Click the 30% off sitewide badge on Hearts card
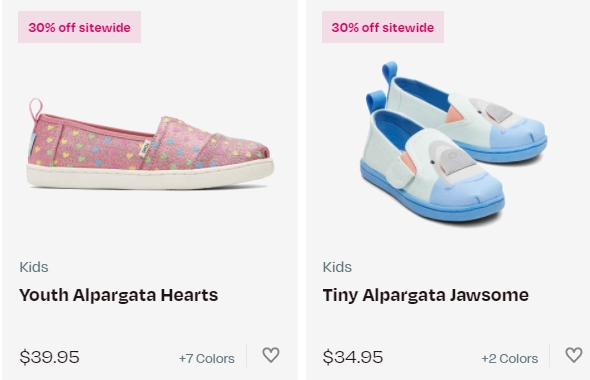Image resolution: width=590 pixels, height=380 pixels. click(x=79, y=27)
